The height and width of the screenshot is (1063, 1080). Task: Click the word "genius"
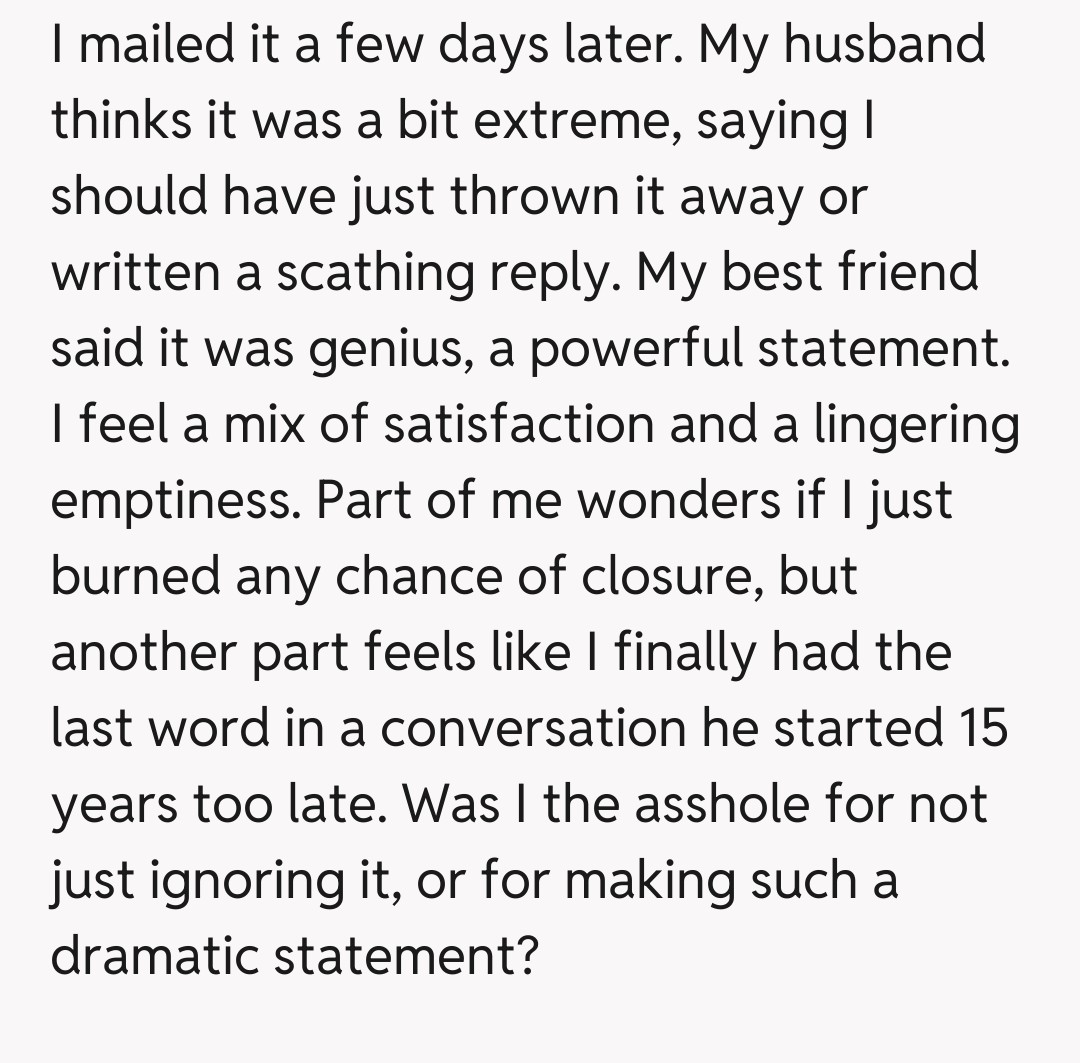(x=386, y=350)
